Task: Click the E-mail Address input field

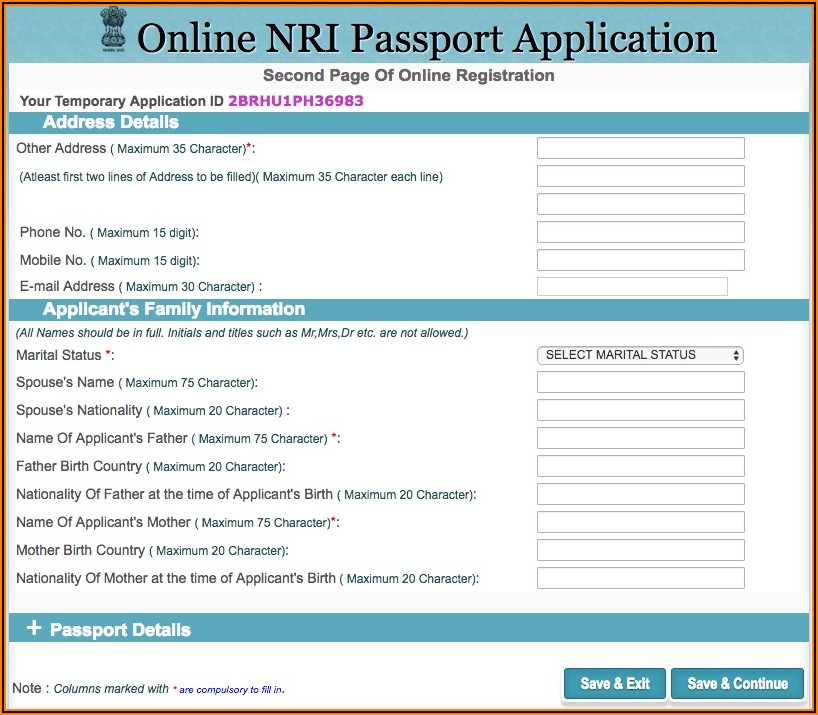Action: [x=632, y=287]
